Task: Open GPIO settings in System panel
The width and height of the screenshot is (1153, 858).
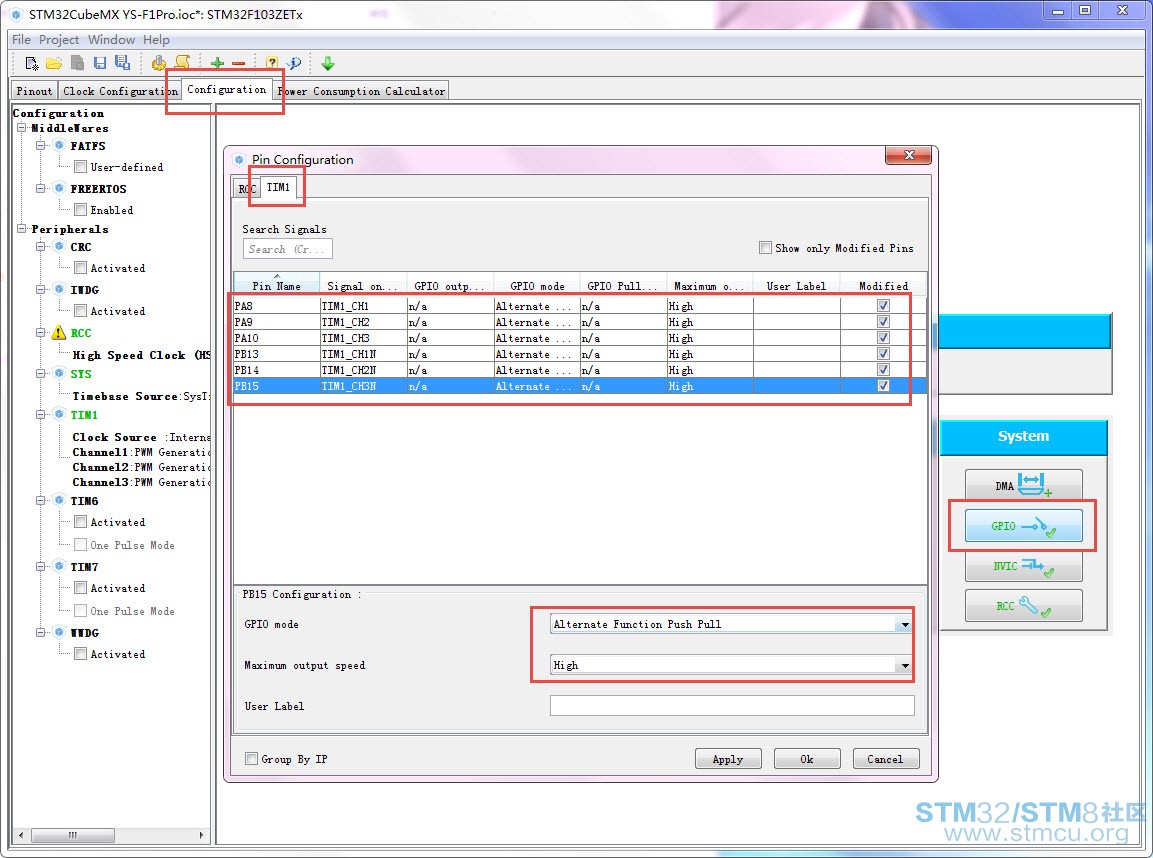Action: 1023,525
